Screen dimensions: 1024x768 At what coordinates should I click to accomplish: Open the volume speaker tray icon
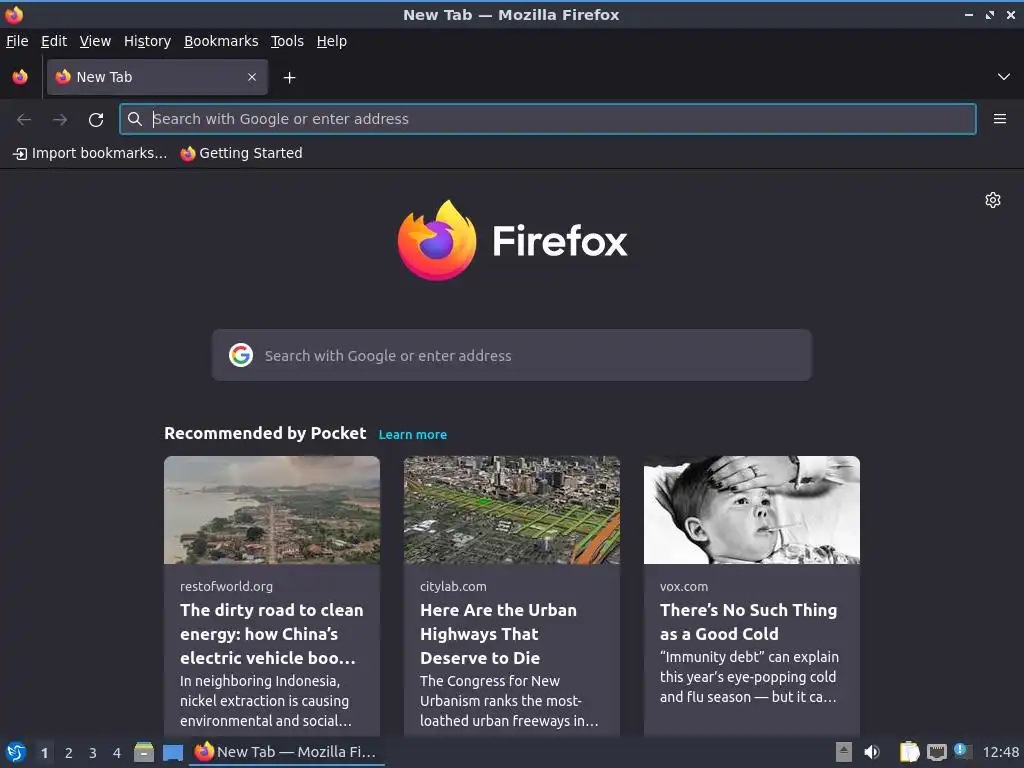pyautogui.click(x=872, y=752)
